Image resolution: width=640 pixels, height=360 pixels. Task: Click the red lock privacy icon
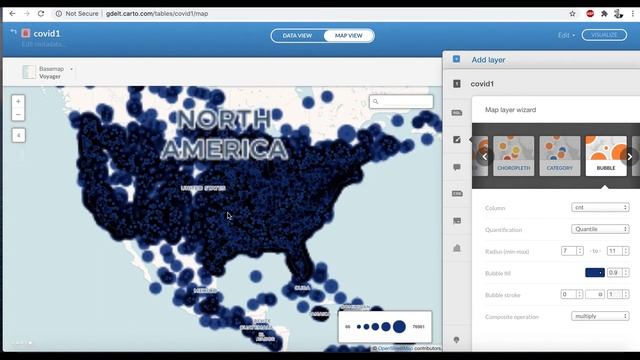click(x=26, y=33)
